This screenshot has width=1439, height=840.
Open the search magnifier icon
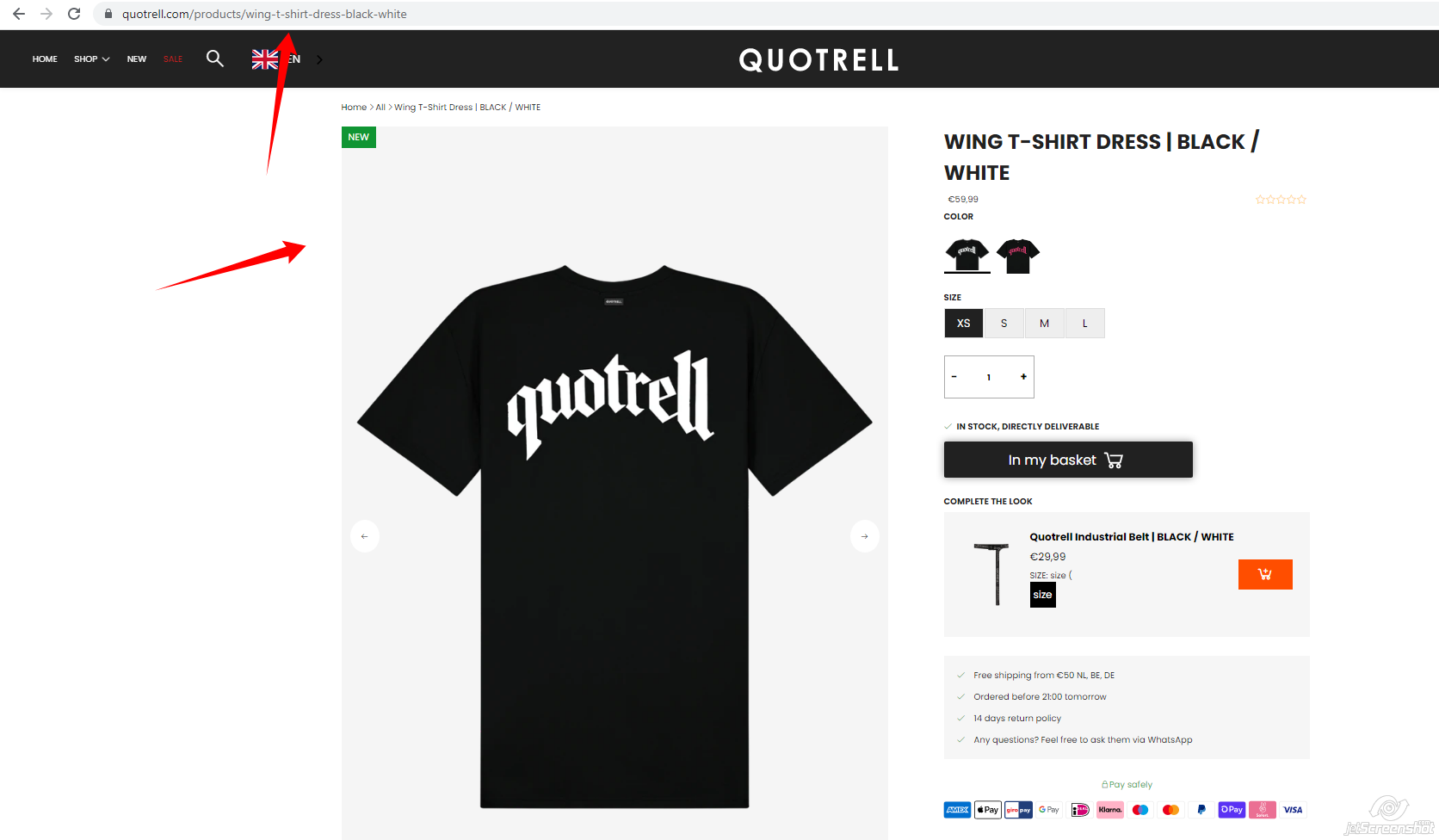[215, 59]
